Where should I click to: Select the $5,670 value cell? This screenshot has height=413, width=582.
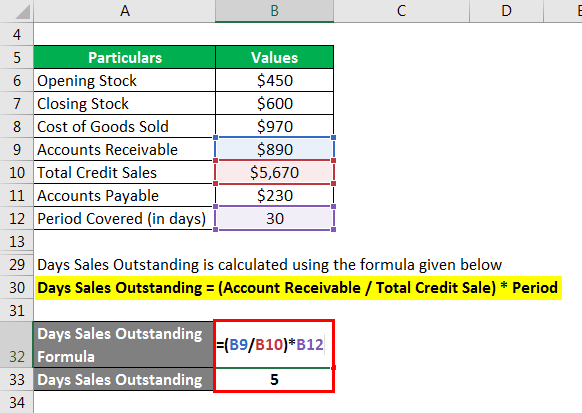(274, 173)
